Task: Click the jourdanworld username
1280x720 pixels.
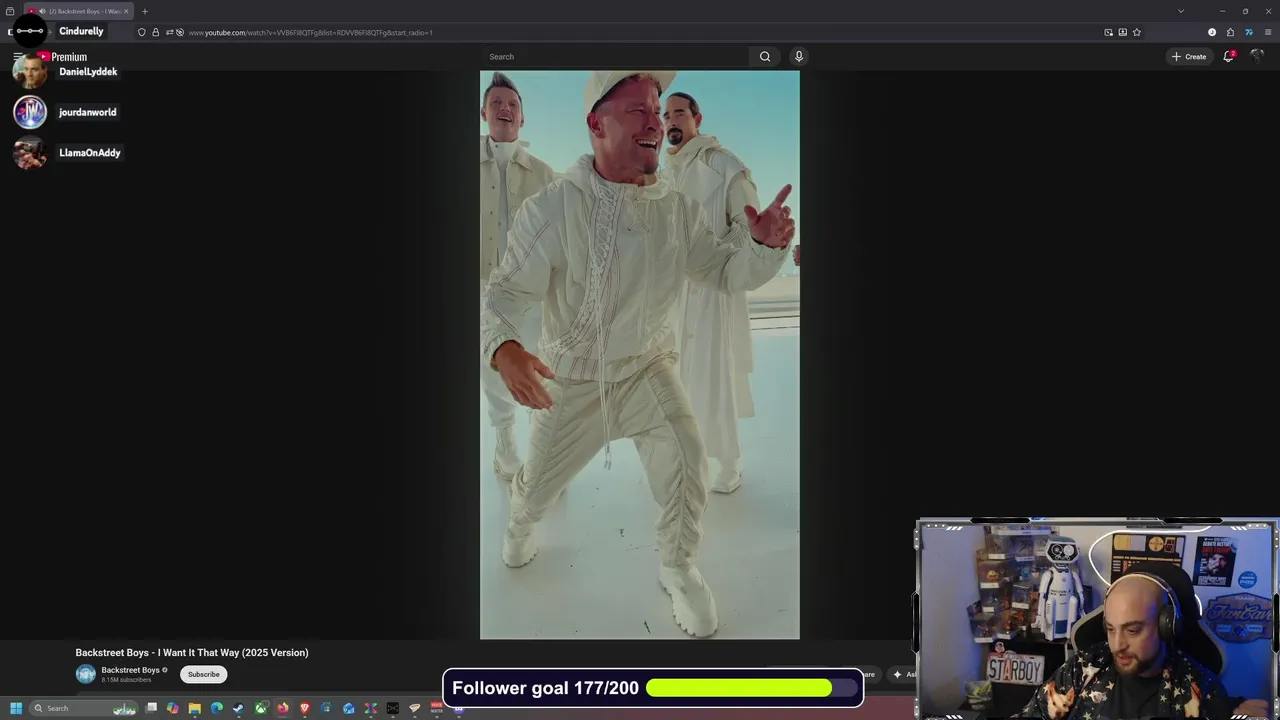Action: (88, 112)
